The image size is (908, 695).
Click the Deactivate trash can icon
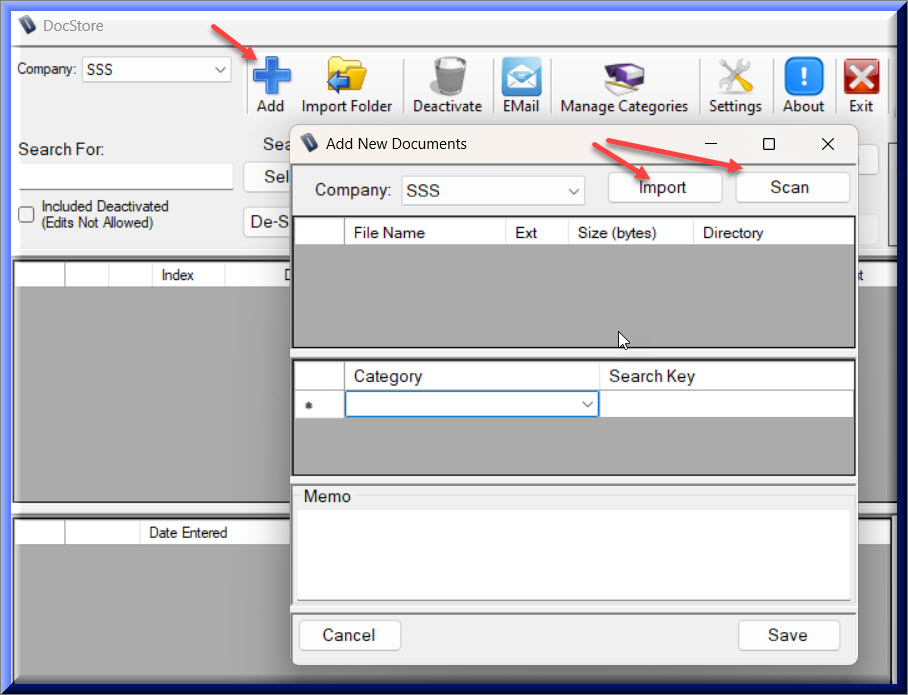(x=447, y=77)
